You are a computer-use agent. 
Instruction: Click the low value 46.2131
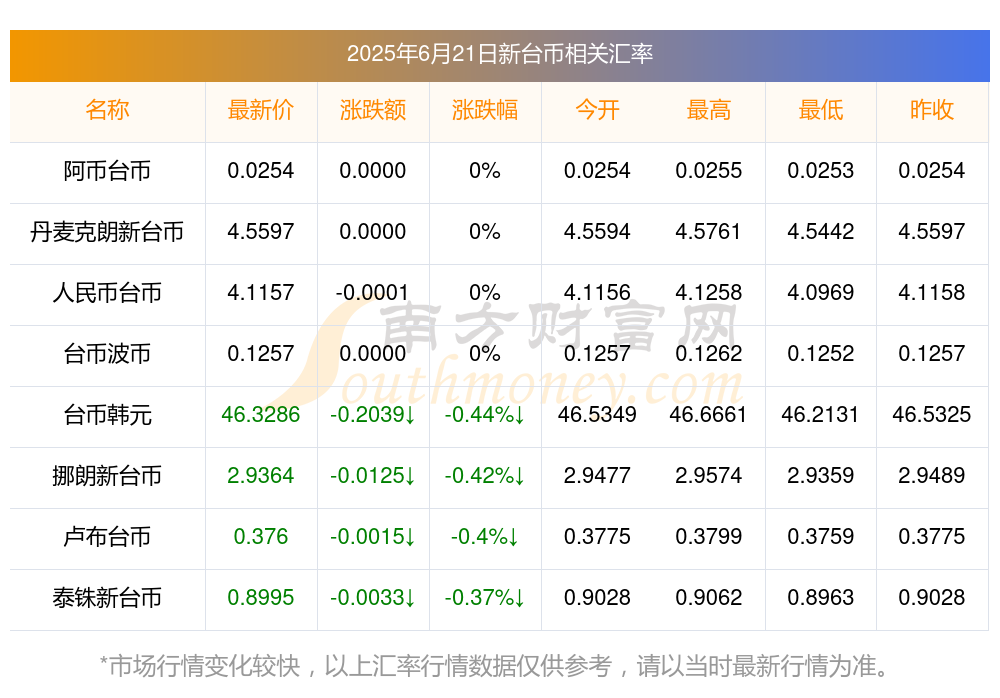[821, 415]
